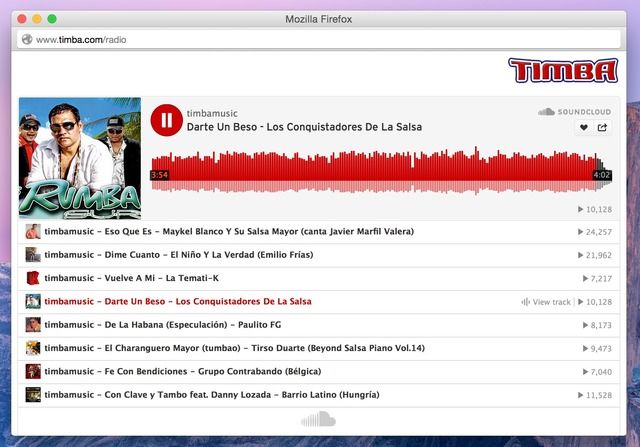The image size is (640, 447).
Task: Click the El Charanguero Mayor track thumbnail
Action: 33,348
